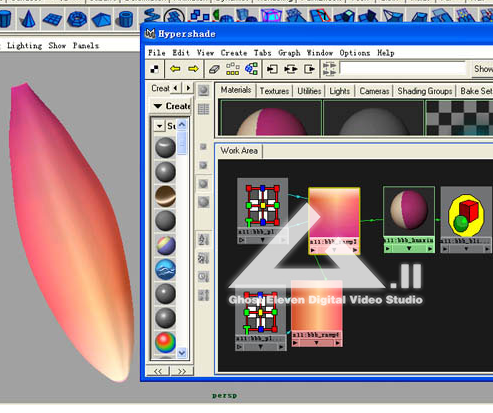The image size is (493, 413).
Task: Click the >> button below create bar
Action: (x=182, y=371)
